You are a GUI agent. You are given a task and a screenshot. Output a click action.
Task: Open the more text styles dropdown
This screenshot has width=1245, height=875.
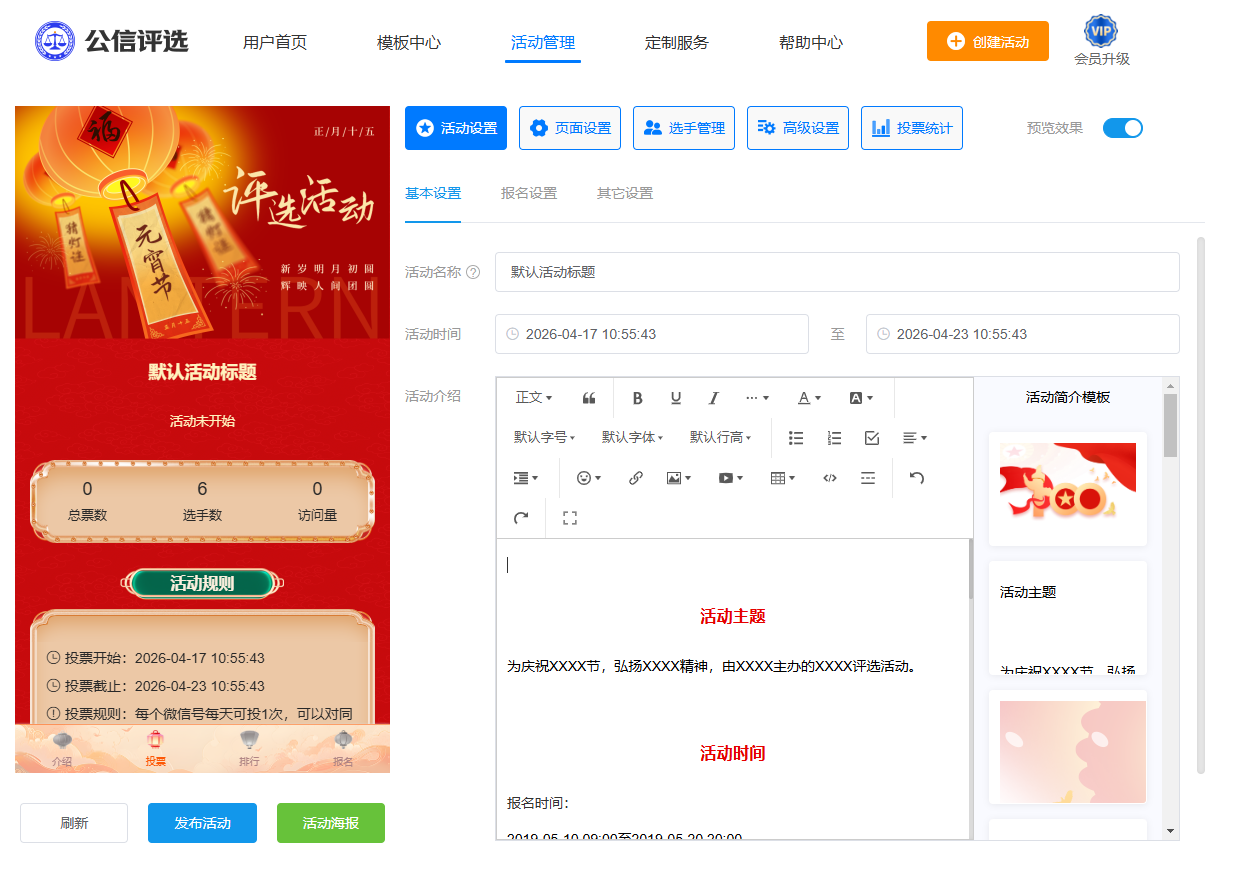pos(758,398)
